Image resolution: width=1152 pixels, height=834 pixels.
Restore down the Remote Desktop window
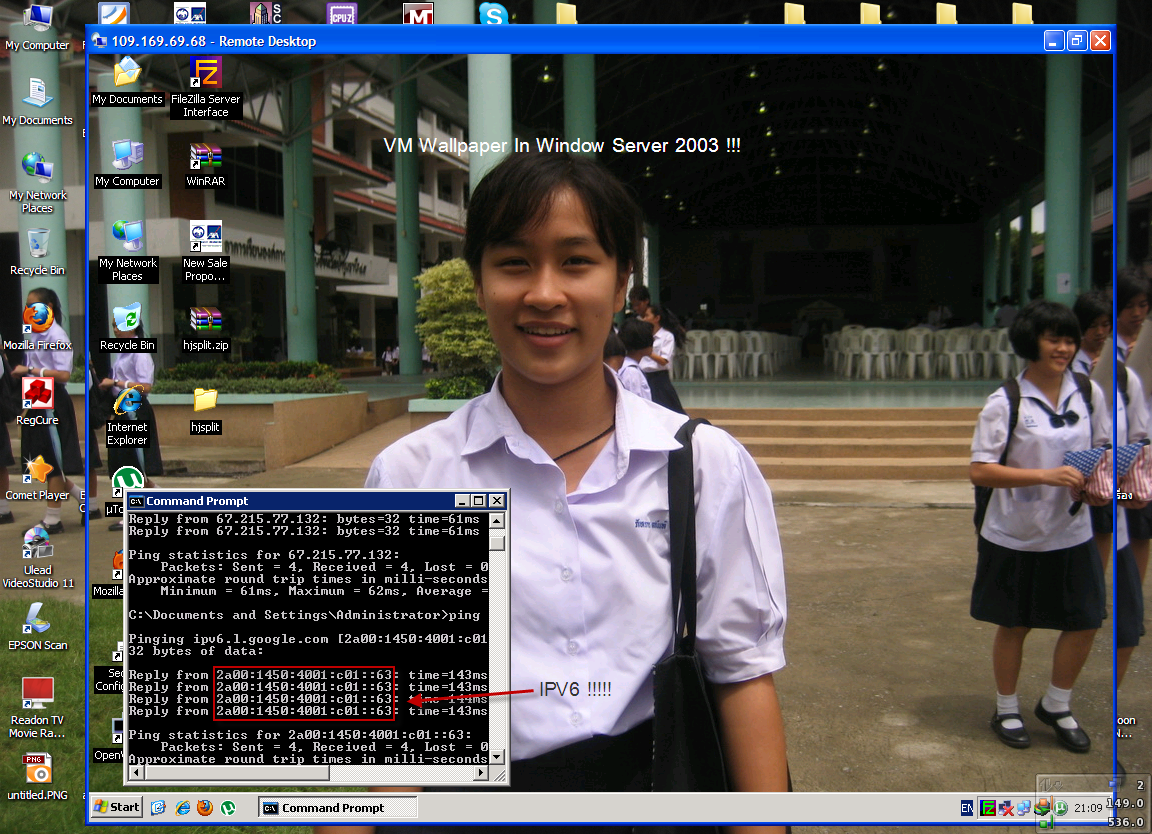[x=1076, y=41]
